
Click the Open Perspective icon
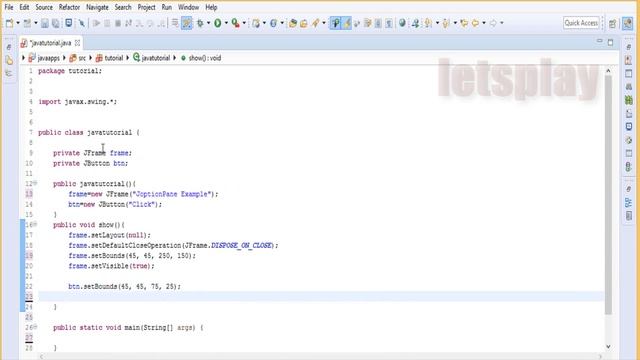tap(612, 23)
